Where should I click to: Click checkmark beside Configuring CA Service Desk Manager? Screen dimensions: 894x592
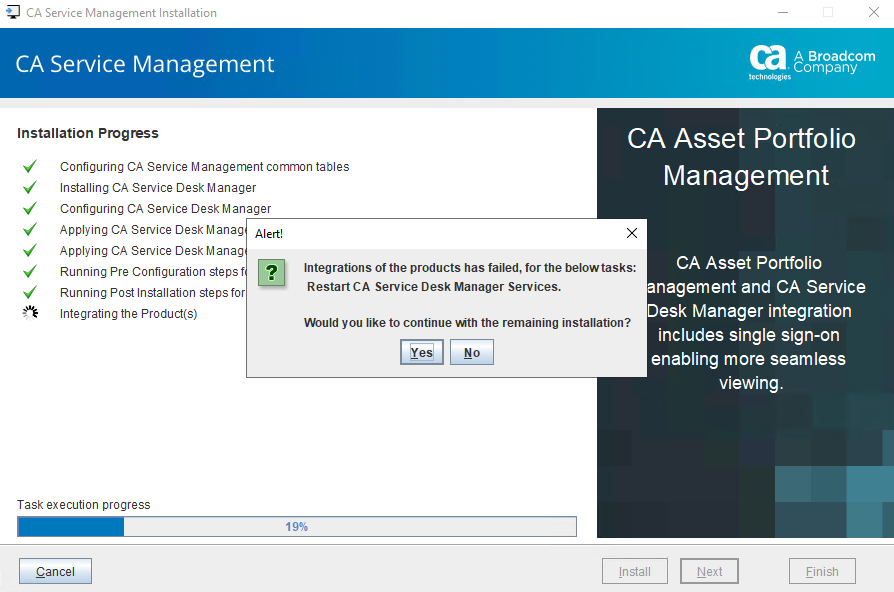pos(30,209)
